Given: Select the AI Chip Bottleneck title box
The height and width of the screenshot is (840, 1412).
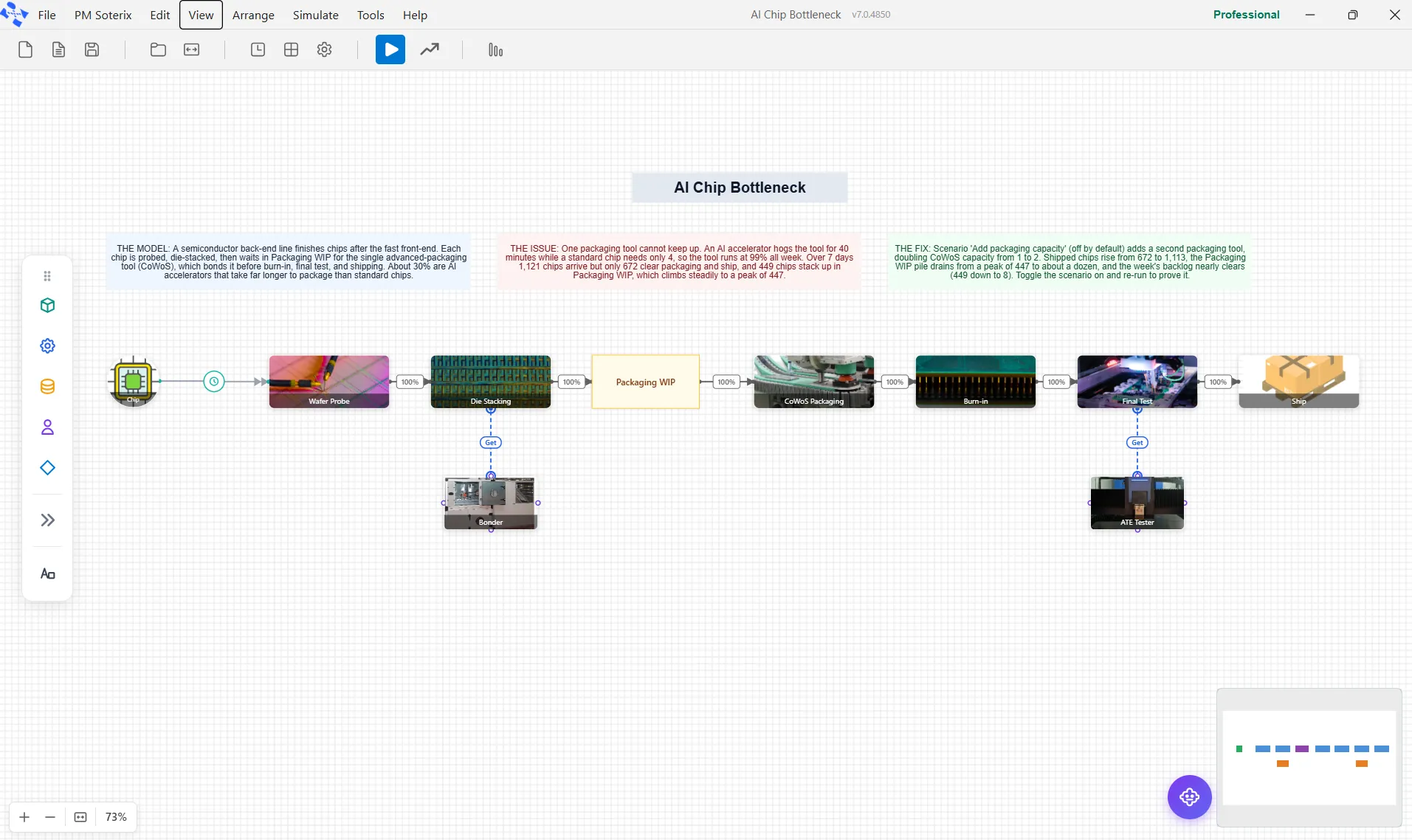Looking at the screenshot, I should (x=740, y=187).
